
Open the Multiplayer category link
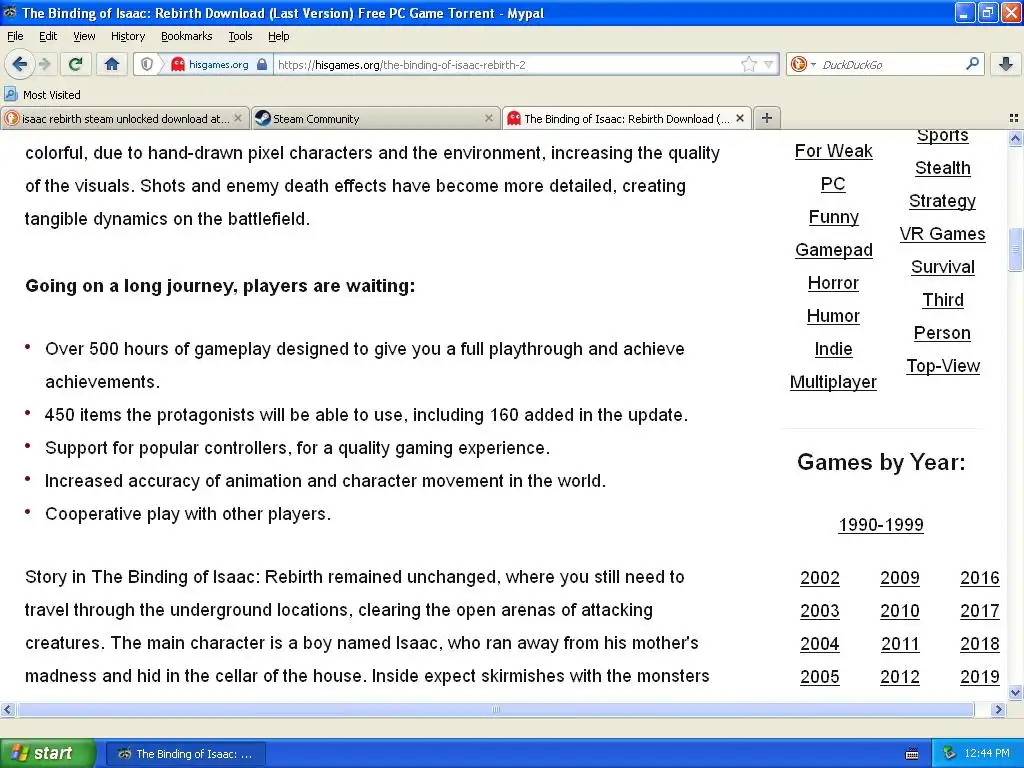(x=833, y=381)
